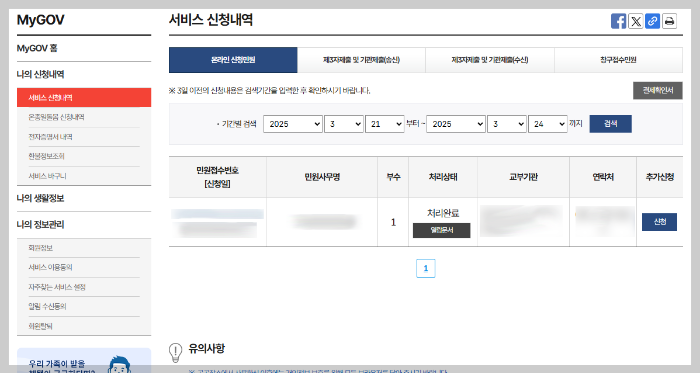Click the 교부기관 column header
Image resolution: width=700 pixels, height=373 pixels.
523,177
